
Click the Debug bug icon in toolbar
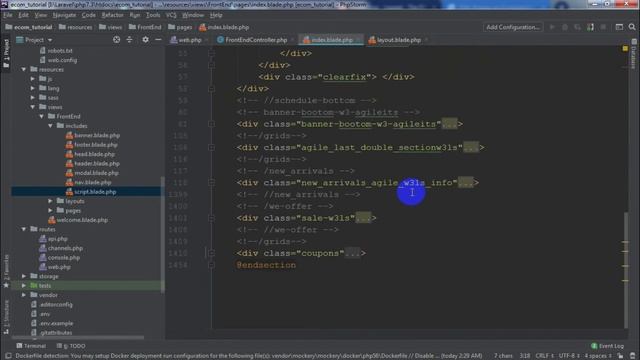(565, 27)
